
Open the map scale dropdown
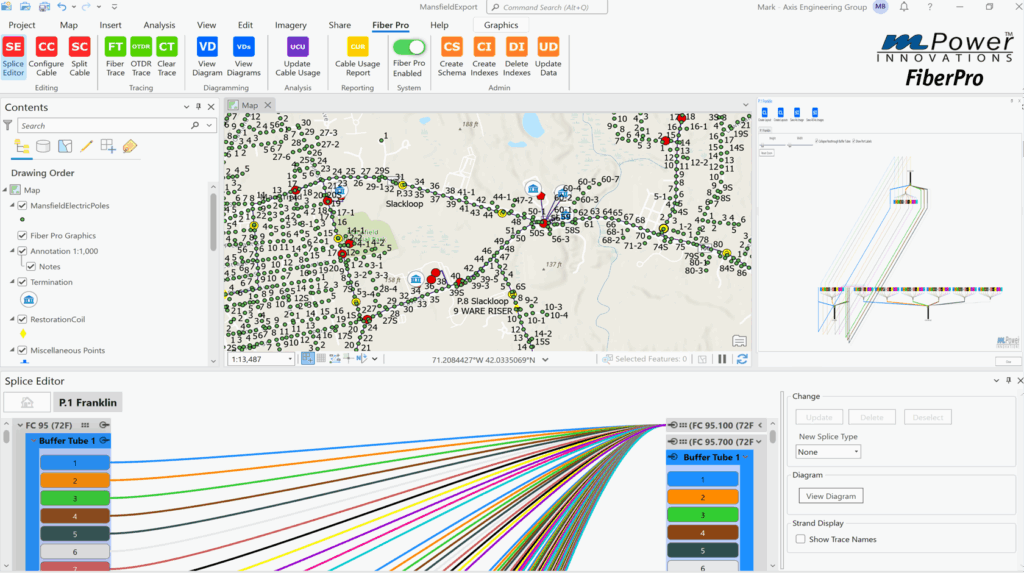point(290,359)
